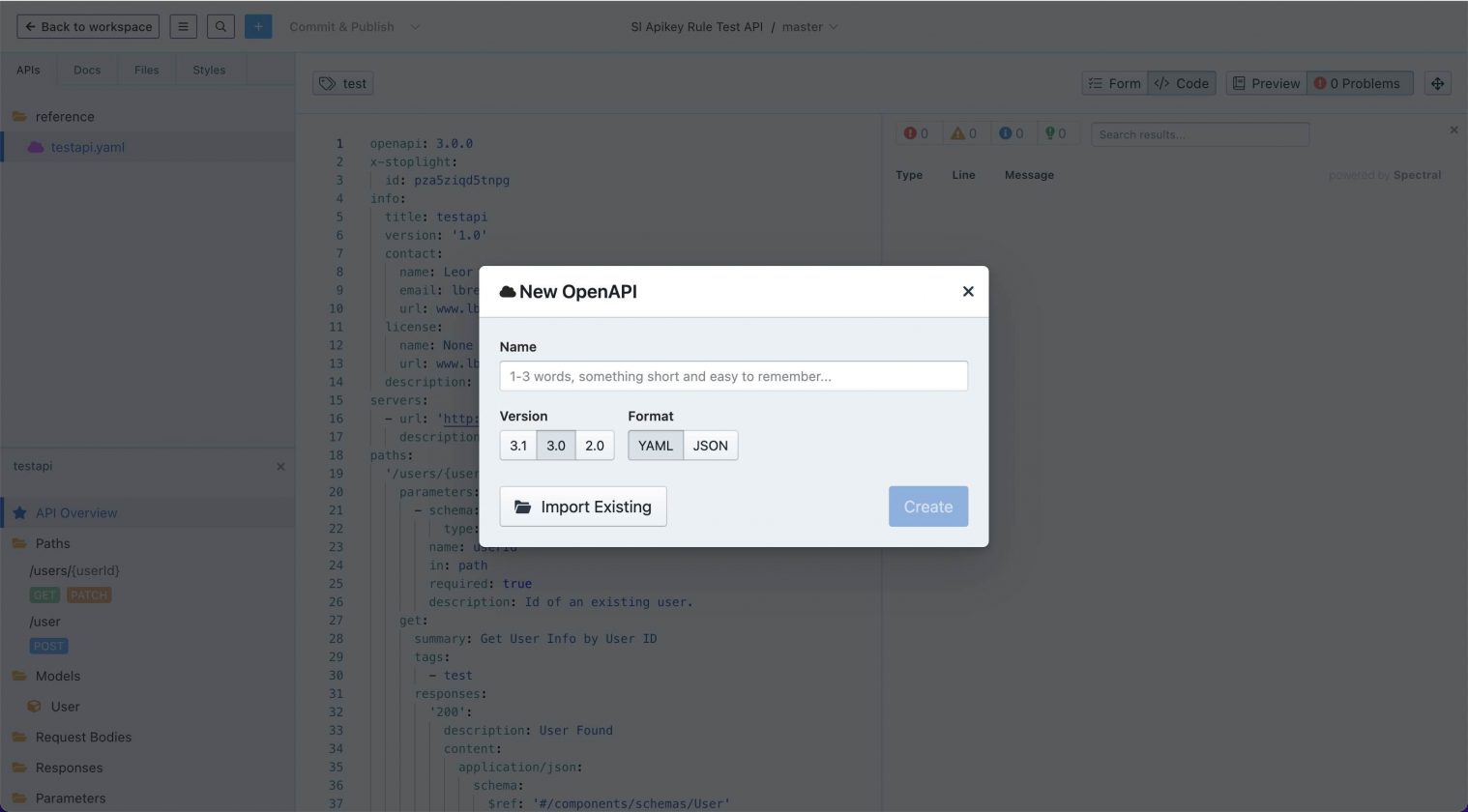This screenshot has width=1468, height=812.
Task: Click Back to workspace
Action: (x=87, y=26)
